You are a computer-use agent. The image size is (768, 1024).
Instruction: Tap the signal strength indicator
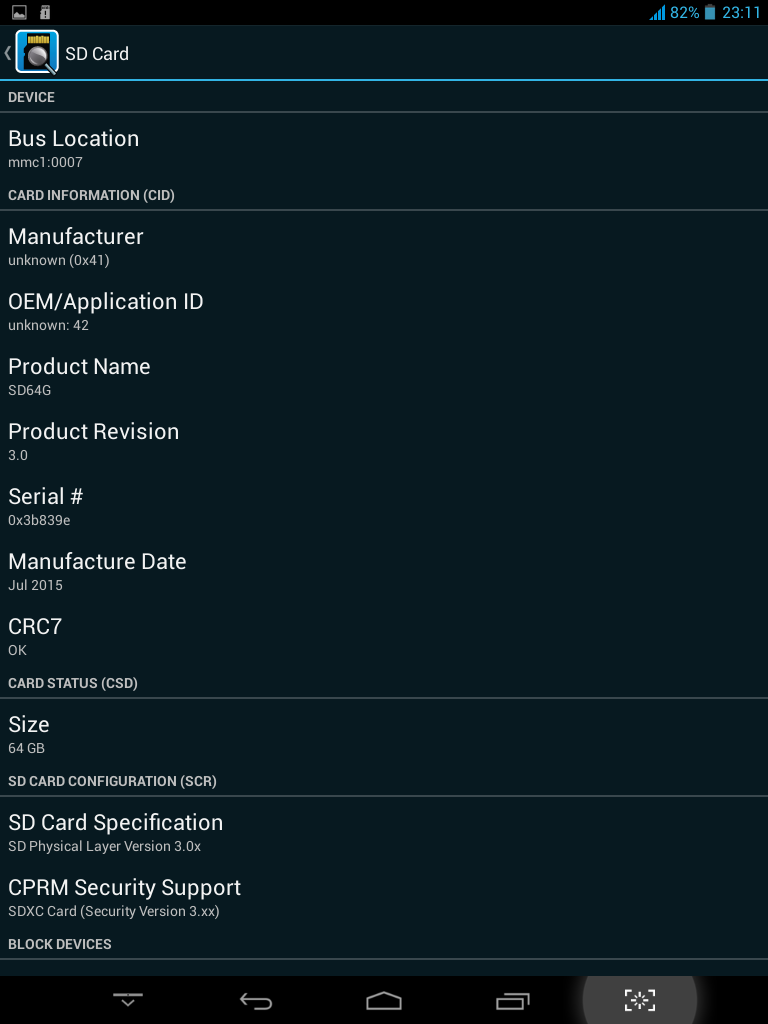coord(657,13)
